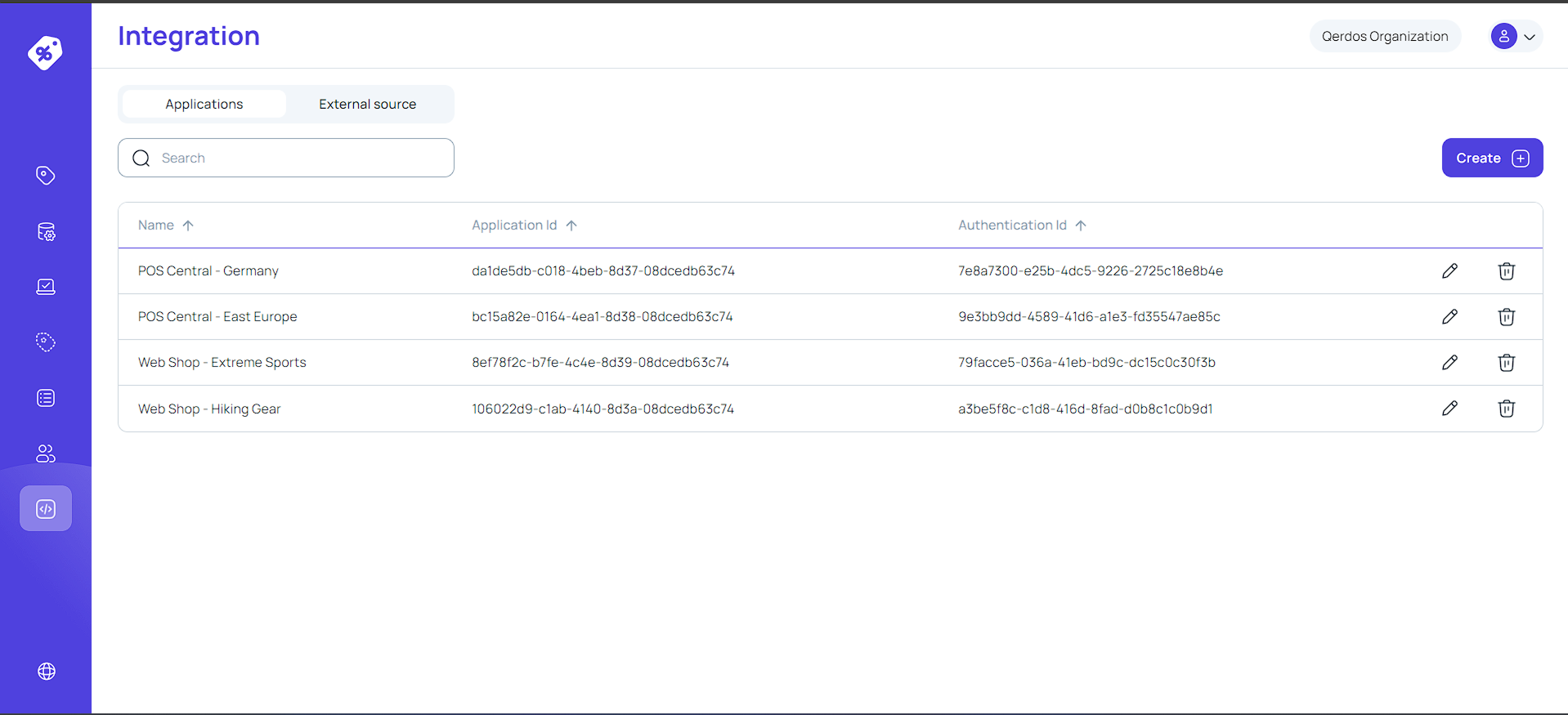The width and height of the screenshot is (1568, 715).
Task: Click authentication id a3be5f8c-c1d8-416d-8fad-d0b8c1c0b9d1
Action: 1086,409
